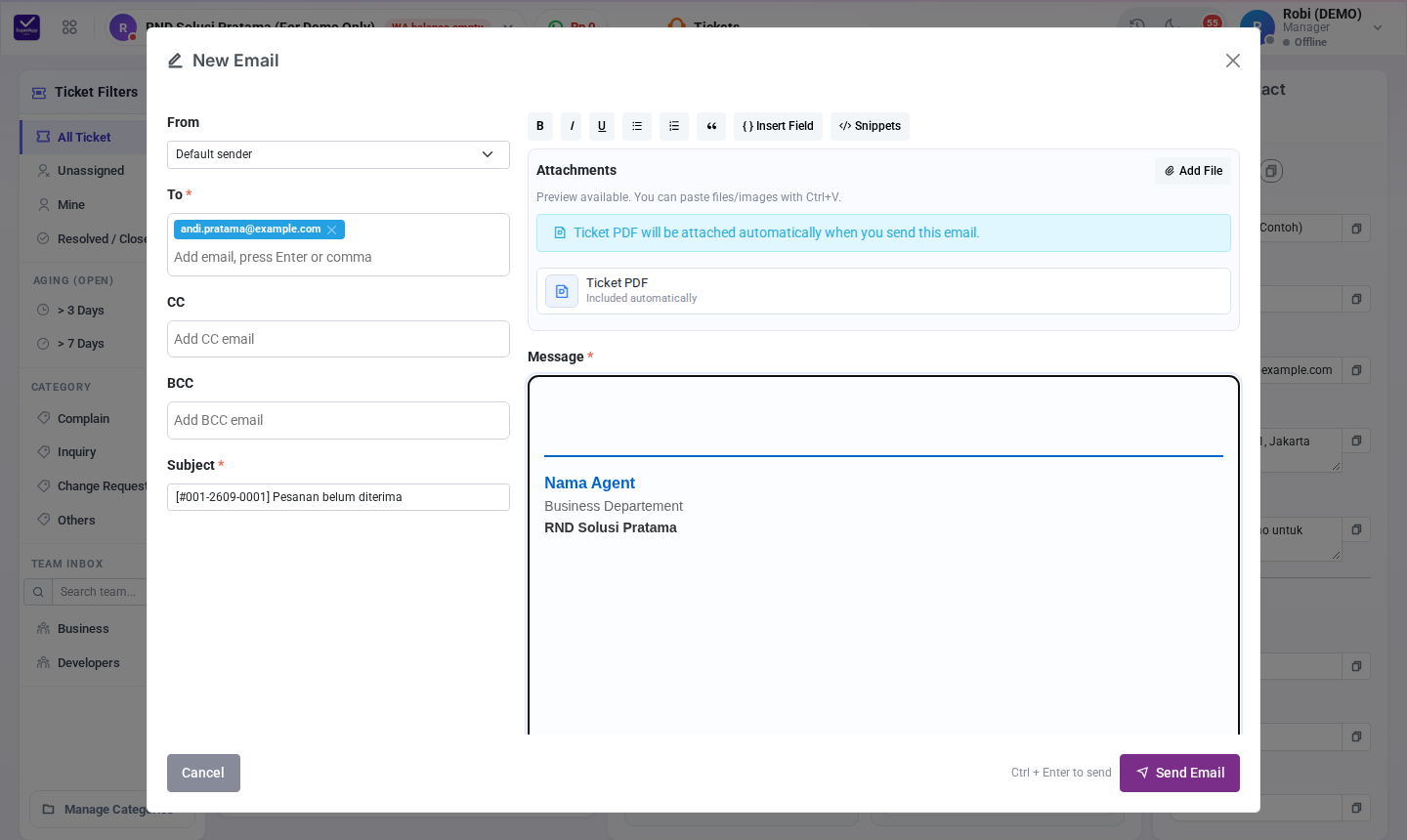Select the Complain category
Viewport: 1407px width, 840px height.
coord(83,419)
